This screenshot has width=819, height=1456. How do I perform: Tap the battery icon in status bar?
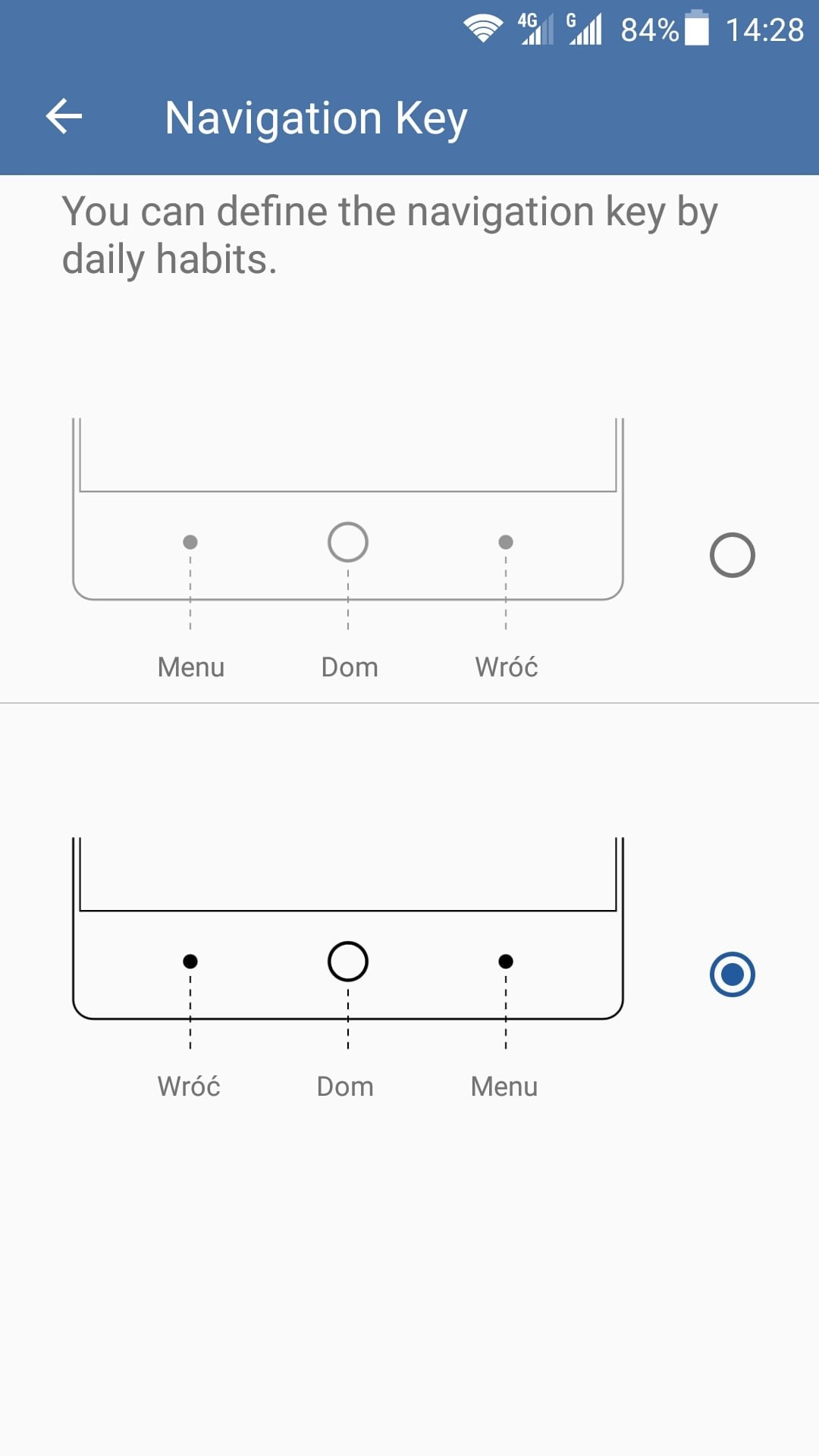click(x=697, y=29)
